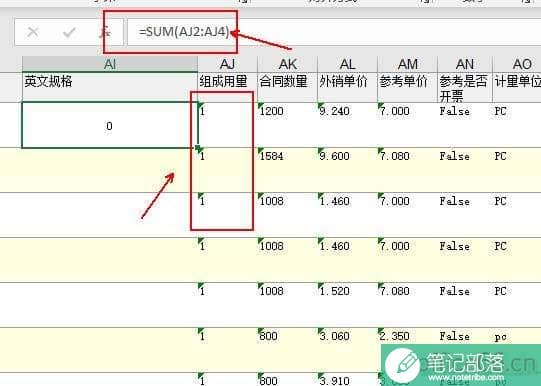Select PC in the 1584 row
541x386 pixels.
[x=517, y=170]
